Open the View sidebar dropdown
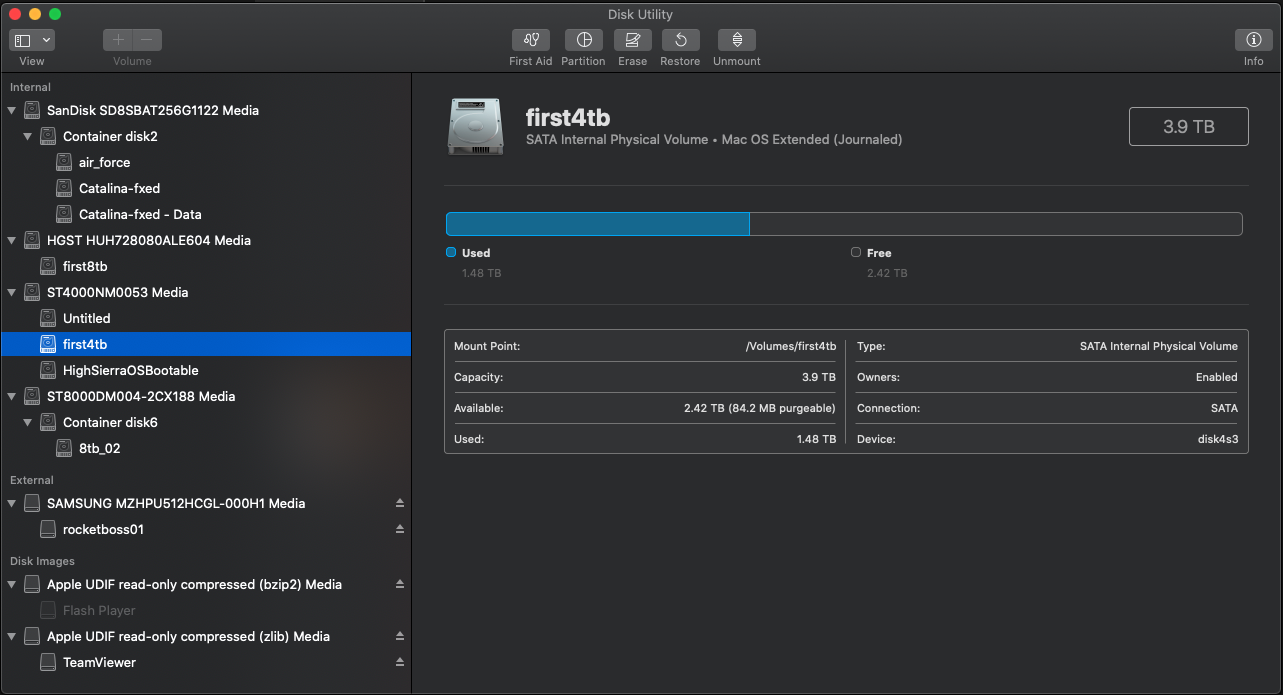Image resolution: width=1283 pixels, height=695 pixels. point(32,40)
